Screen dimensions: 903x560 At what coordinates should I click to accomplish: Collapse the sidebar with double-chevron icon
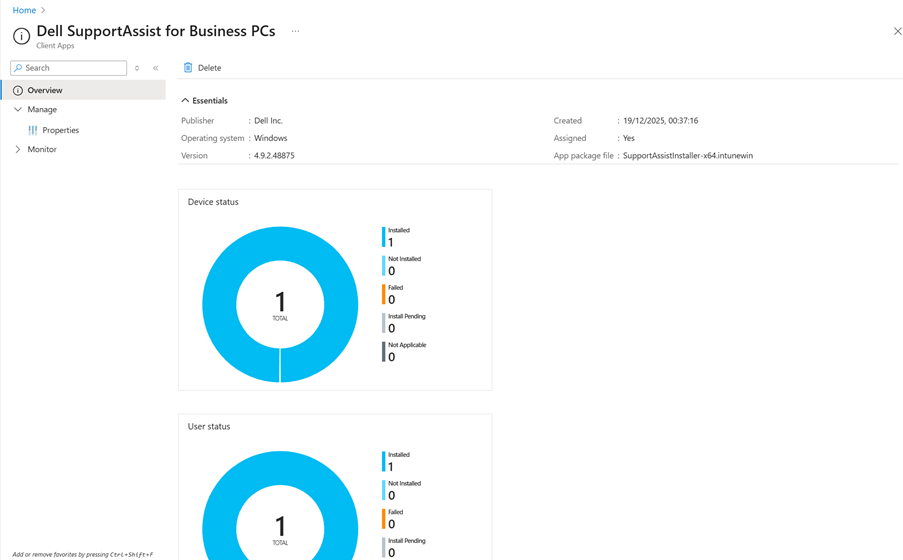[156, 68]
